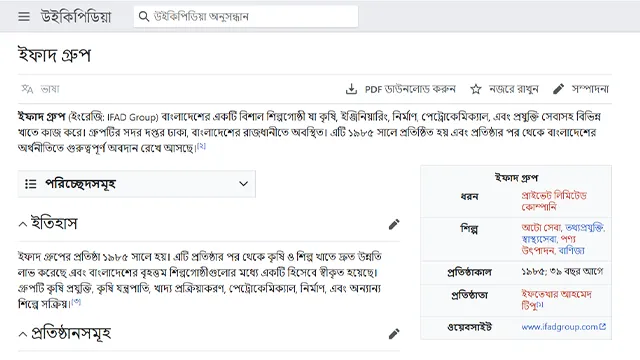The image size is (640, 360).
Task: Open the reference [২] citation link
Action: tap(201, 146)
